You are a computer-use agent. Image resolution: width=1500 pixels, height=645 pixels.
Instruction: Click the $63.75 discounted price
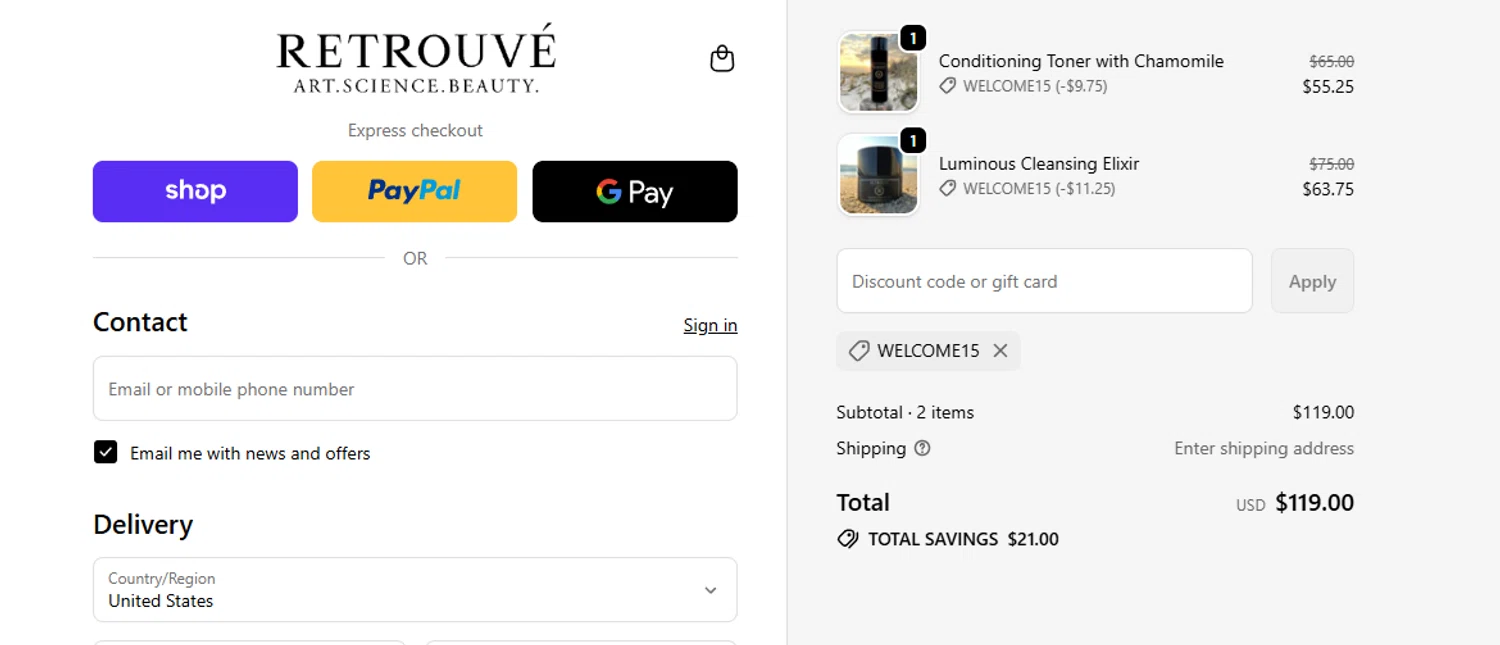[1328, 189]
